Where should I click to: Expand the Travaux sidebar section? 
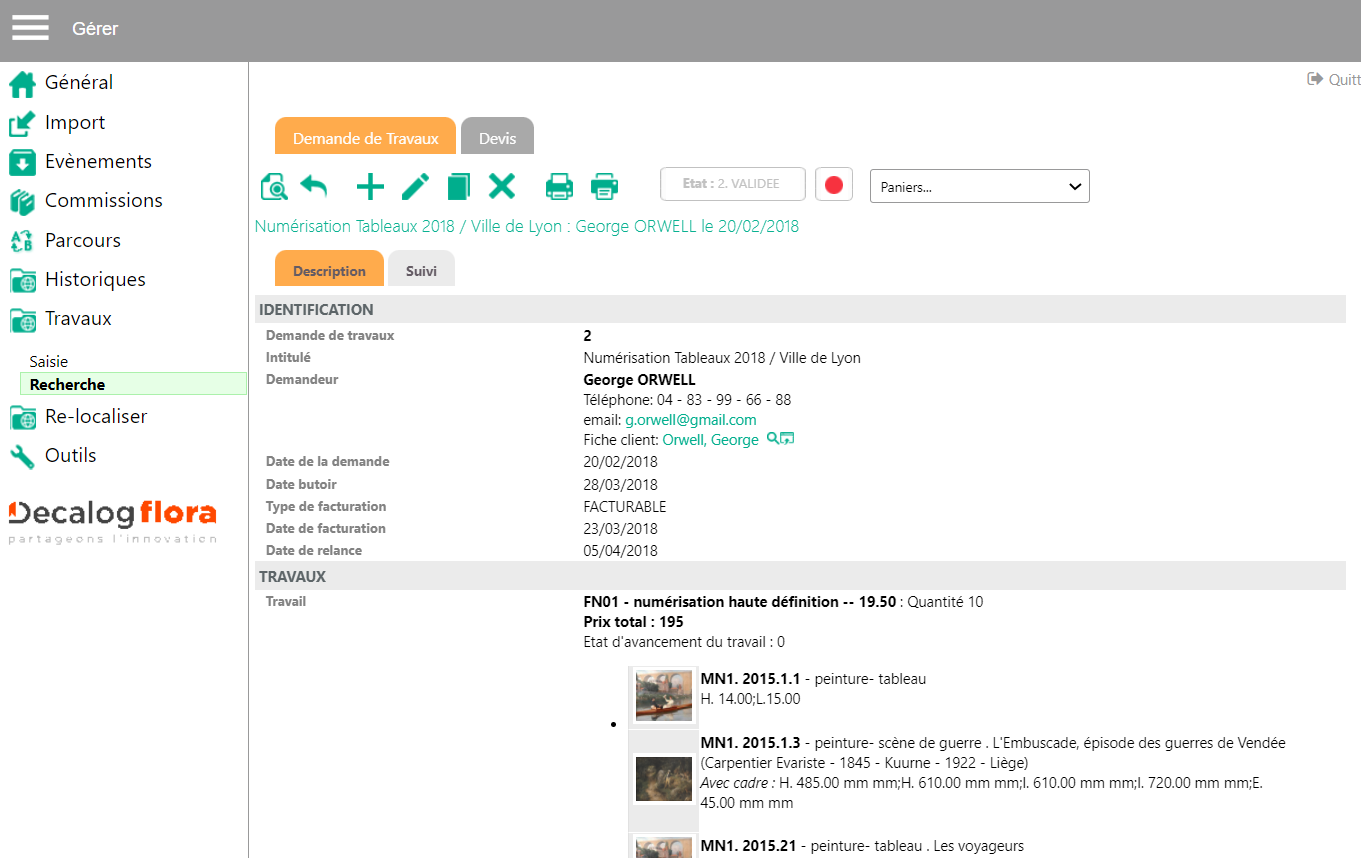tap(78, 319)
